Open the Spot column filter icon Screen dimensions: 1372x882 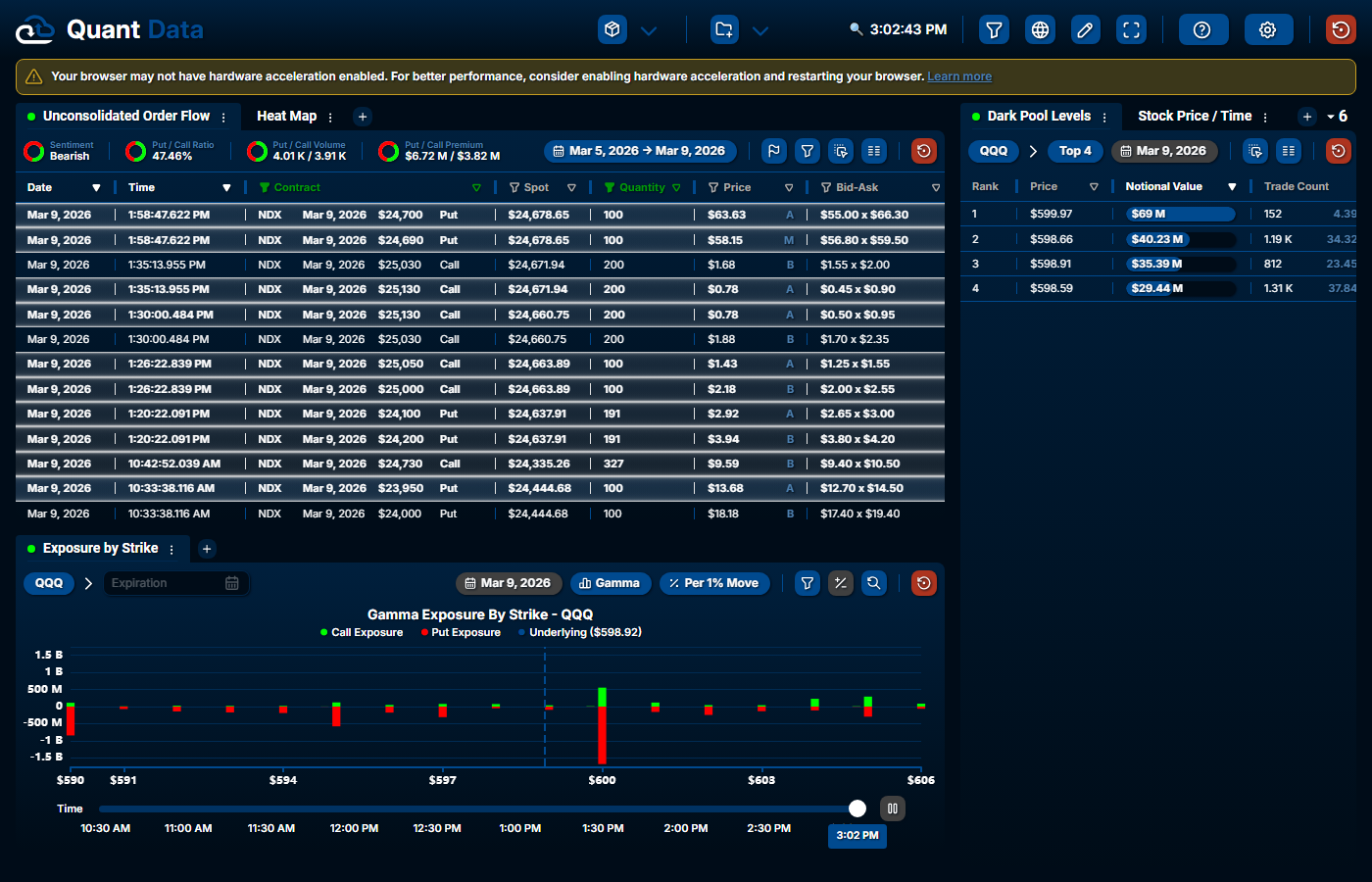[514, 187]
